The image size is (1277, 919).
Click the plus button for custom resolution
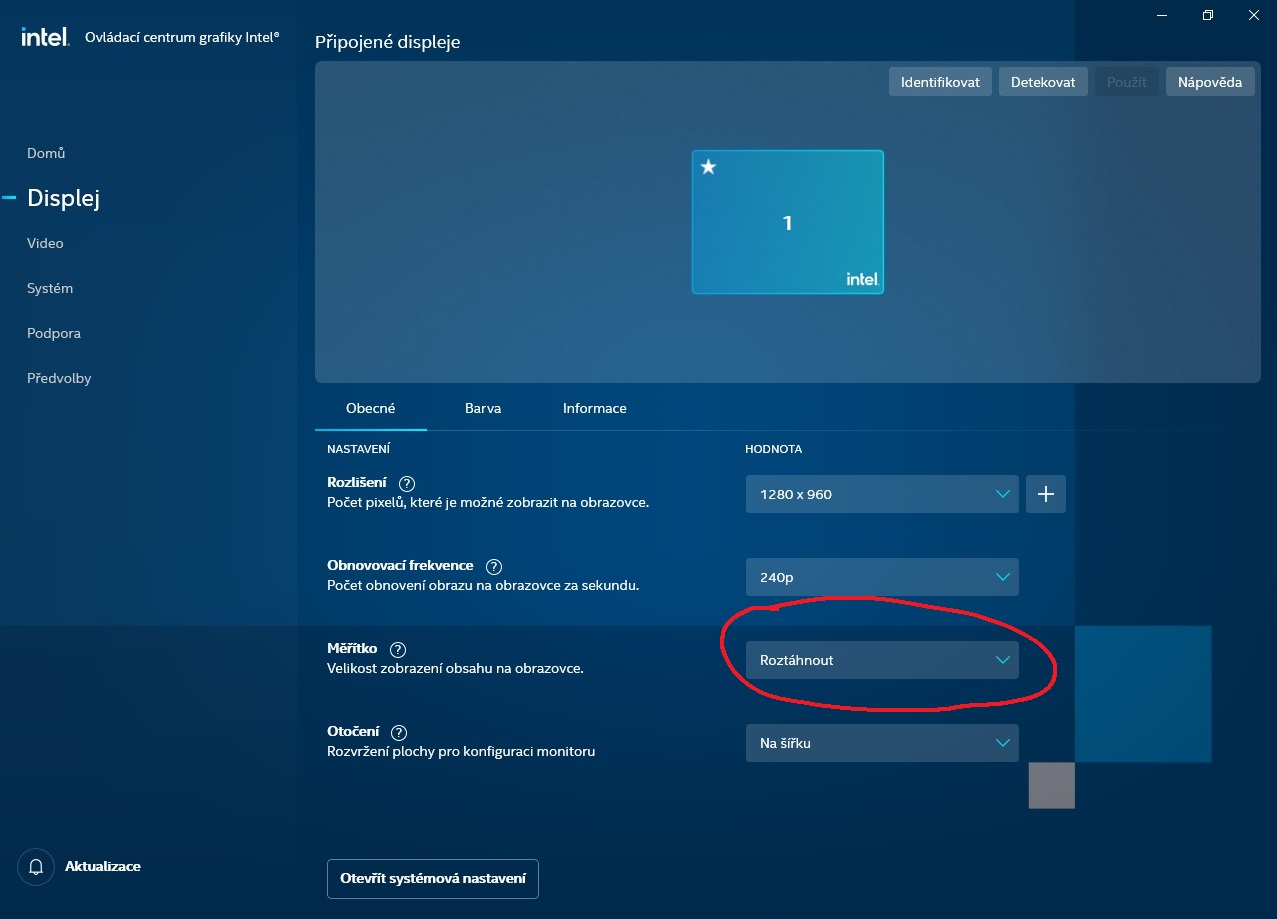pyautogui.click(x=1046, y=494)
